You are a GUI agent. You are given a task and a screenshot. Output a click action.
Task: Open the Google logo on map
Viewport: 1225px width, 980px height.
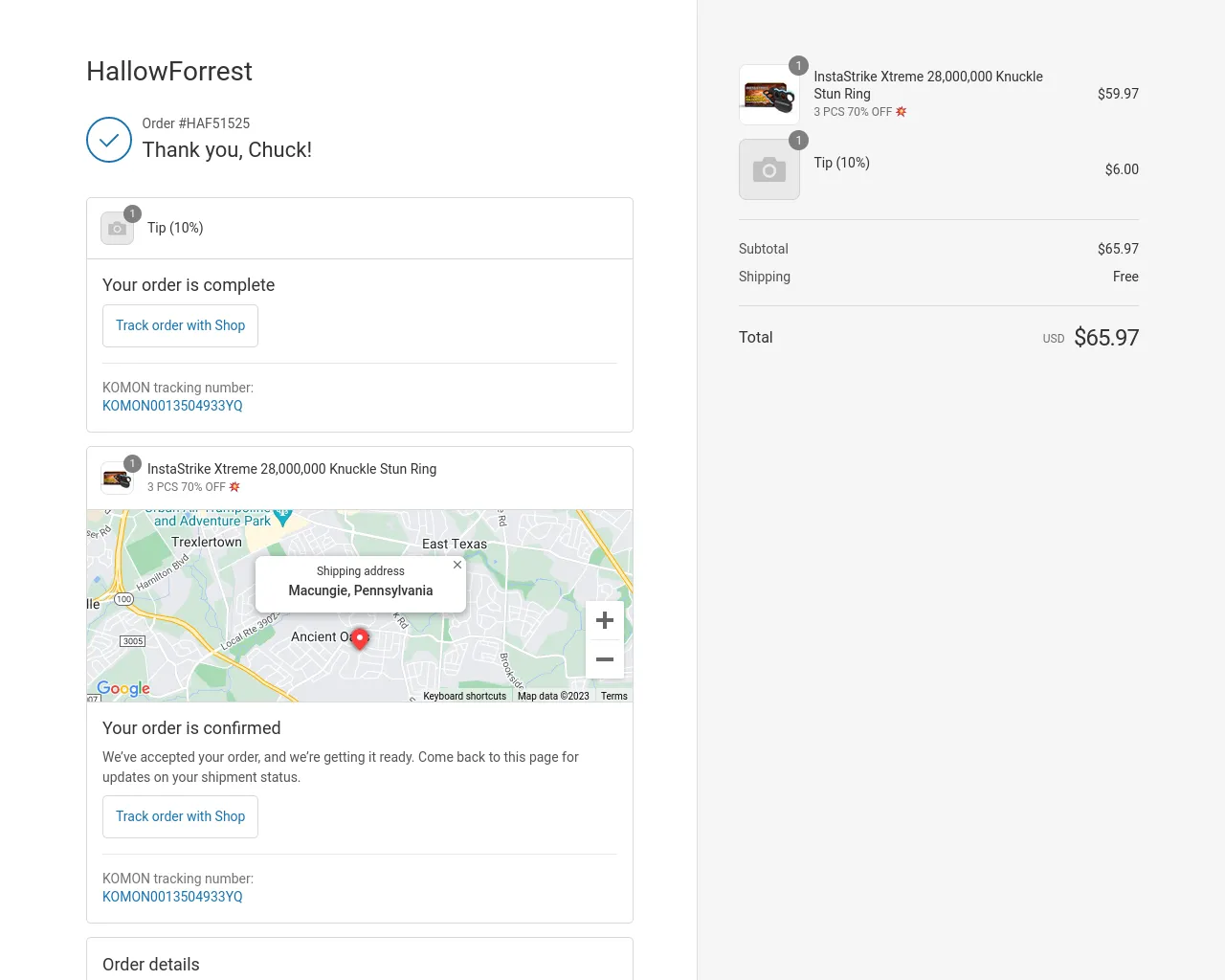(x=123, y=688)
